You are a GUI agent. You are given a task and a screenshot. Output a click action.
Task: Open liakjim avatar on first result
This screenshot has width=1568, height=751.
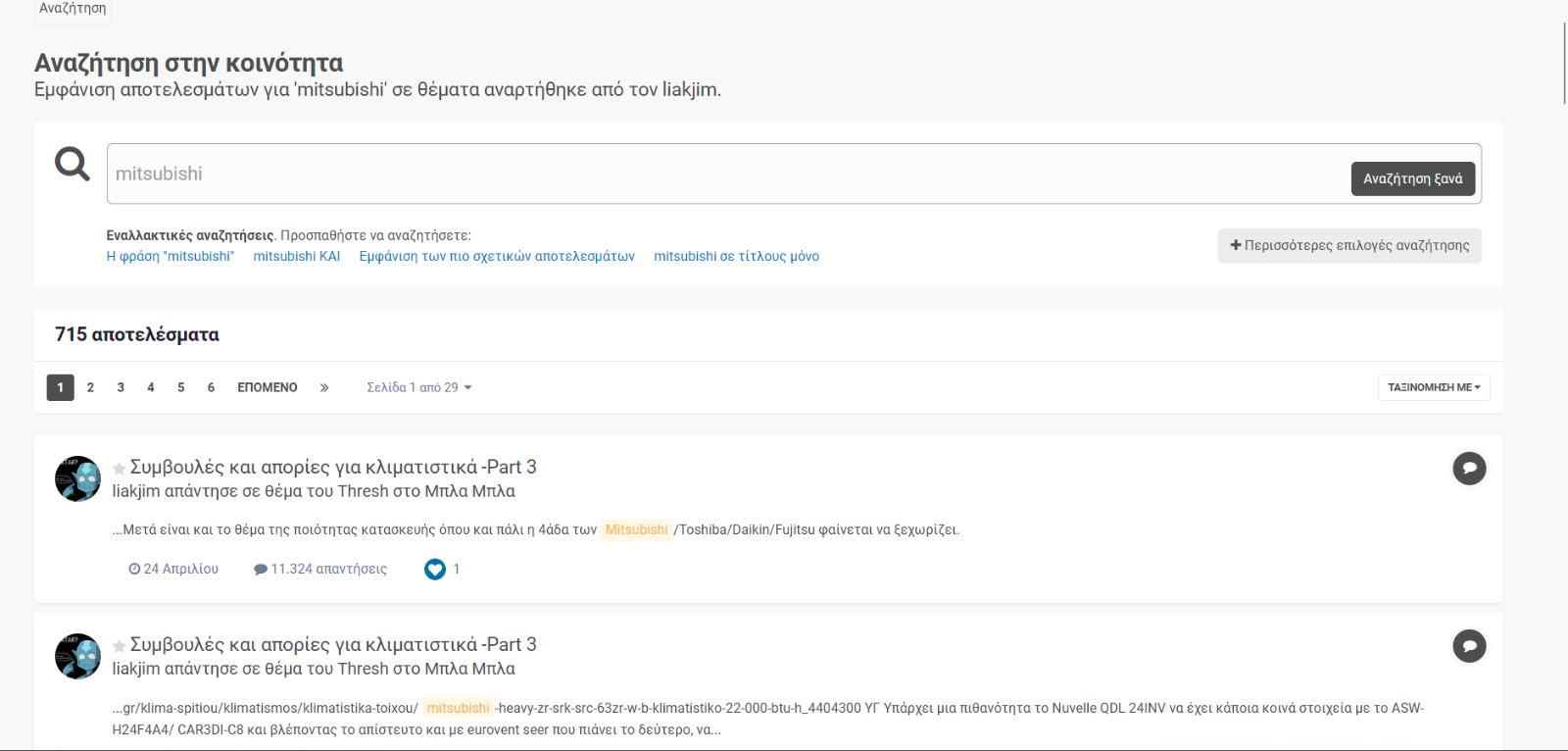(x=77, y=478)
